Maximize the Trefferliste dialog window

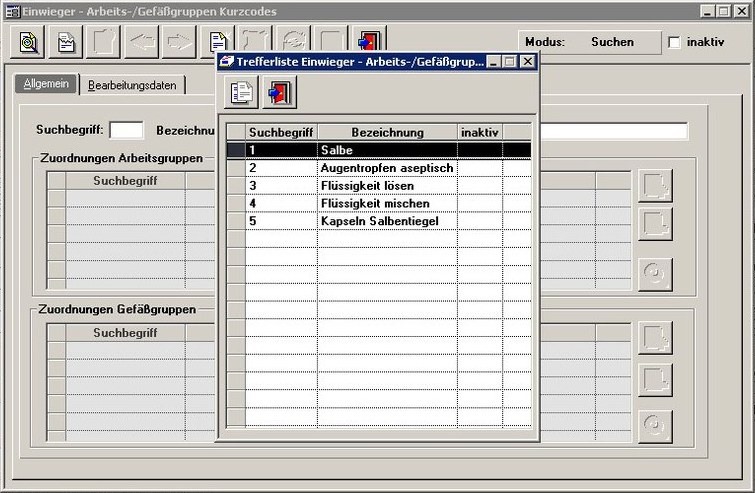pyautogui.click(x=509, y=62)
